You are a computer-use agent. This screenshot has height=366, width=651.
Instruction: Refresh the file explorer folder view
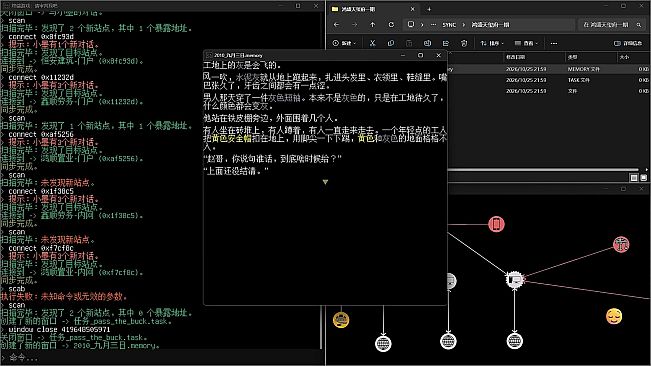(391, 24)
